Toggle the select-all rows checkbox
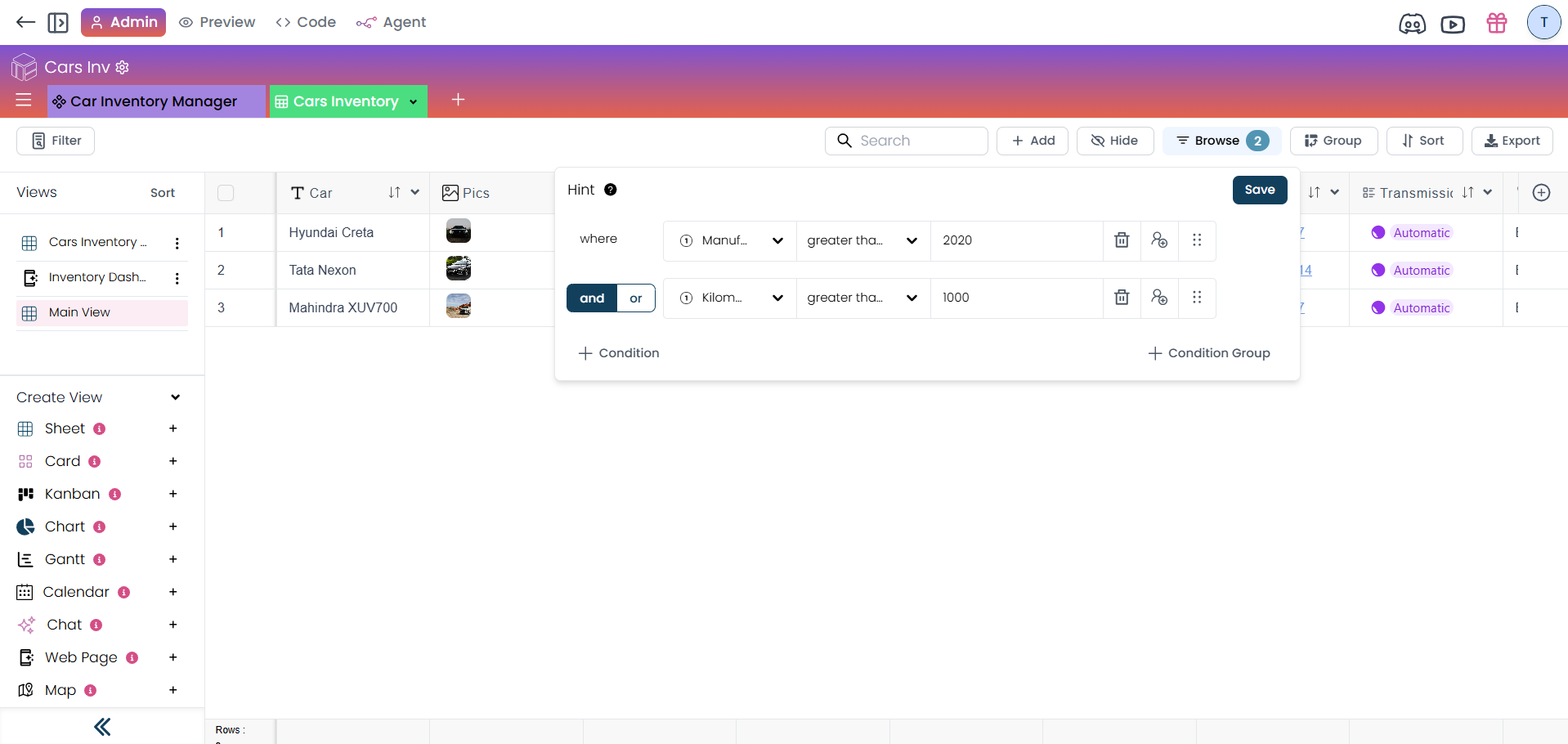1568x744 pixels. pos(226,193)
